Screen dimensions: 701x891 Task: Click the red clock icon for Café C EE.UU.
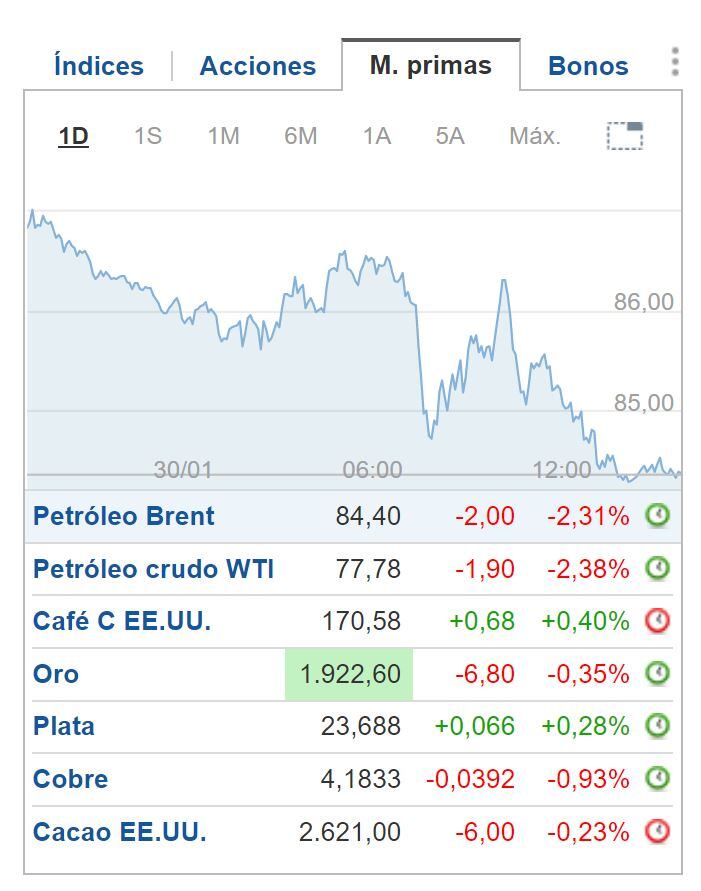point(660,621)
